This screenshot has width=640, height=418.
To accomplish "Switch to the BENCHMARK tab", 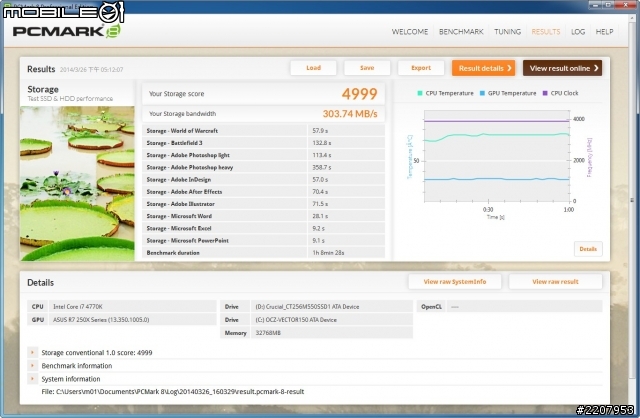I will 461,32.
